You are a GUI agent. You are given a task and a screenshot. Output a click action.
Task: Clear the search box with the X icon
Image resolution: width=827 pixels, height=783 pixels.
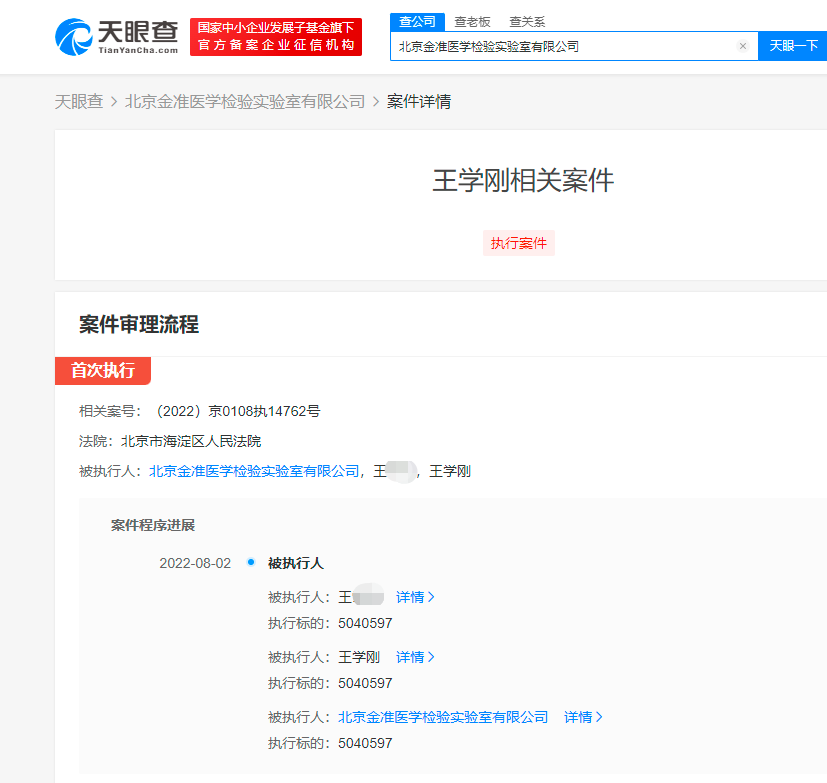742,46
